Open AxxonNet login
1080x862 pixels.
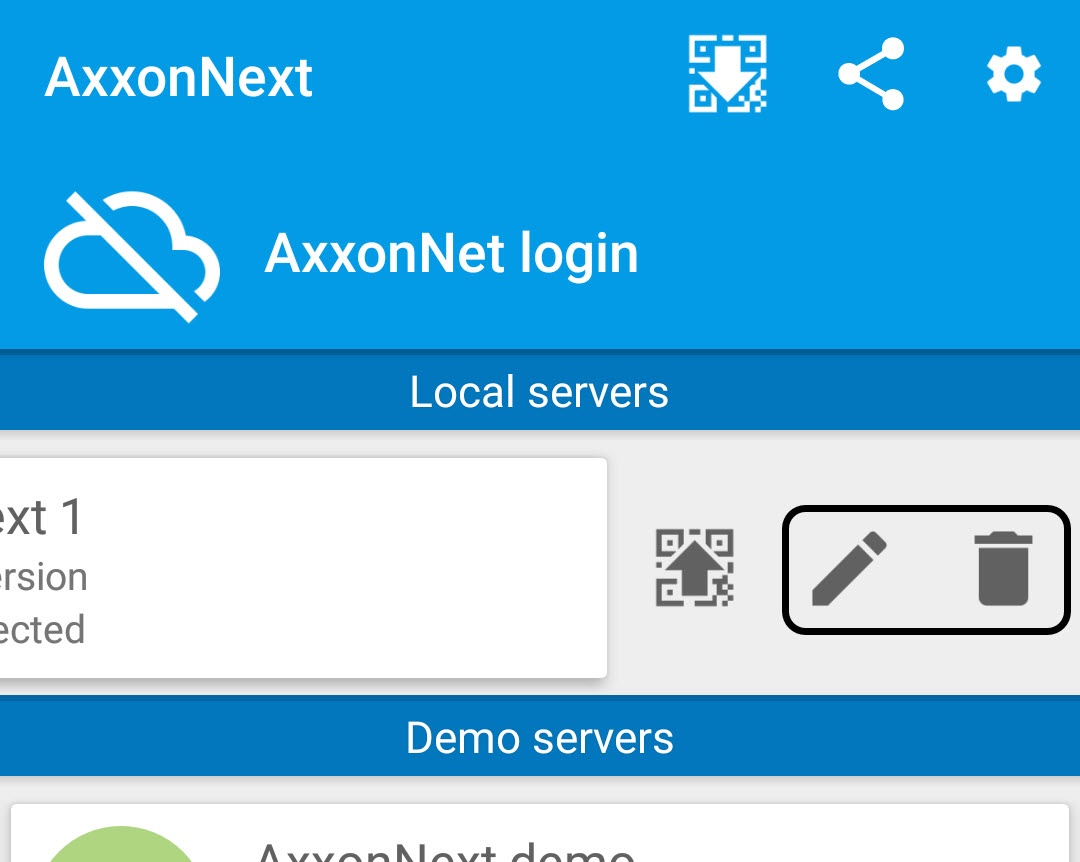pyautogui.click(x=451, y=254)
